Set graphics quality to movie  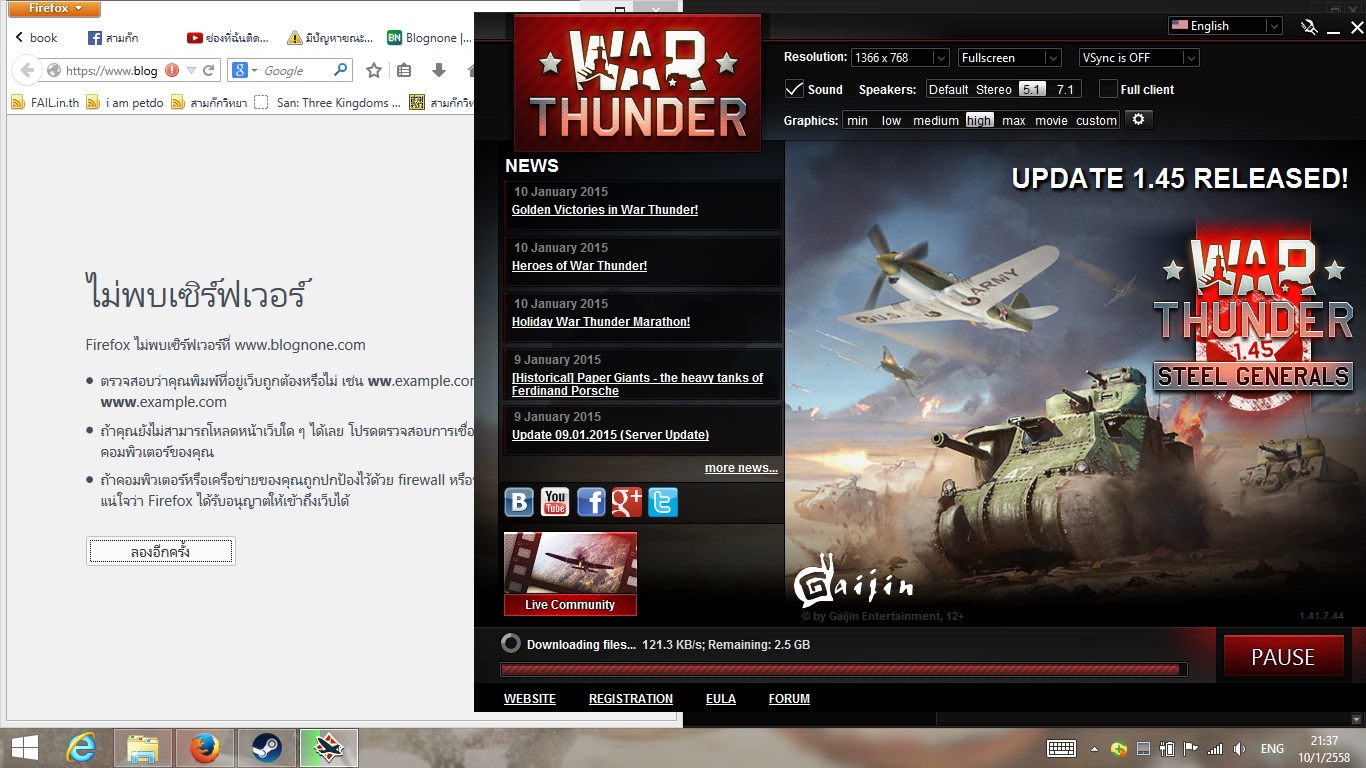pyautogui.click(x=1051, y=120)
